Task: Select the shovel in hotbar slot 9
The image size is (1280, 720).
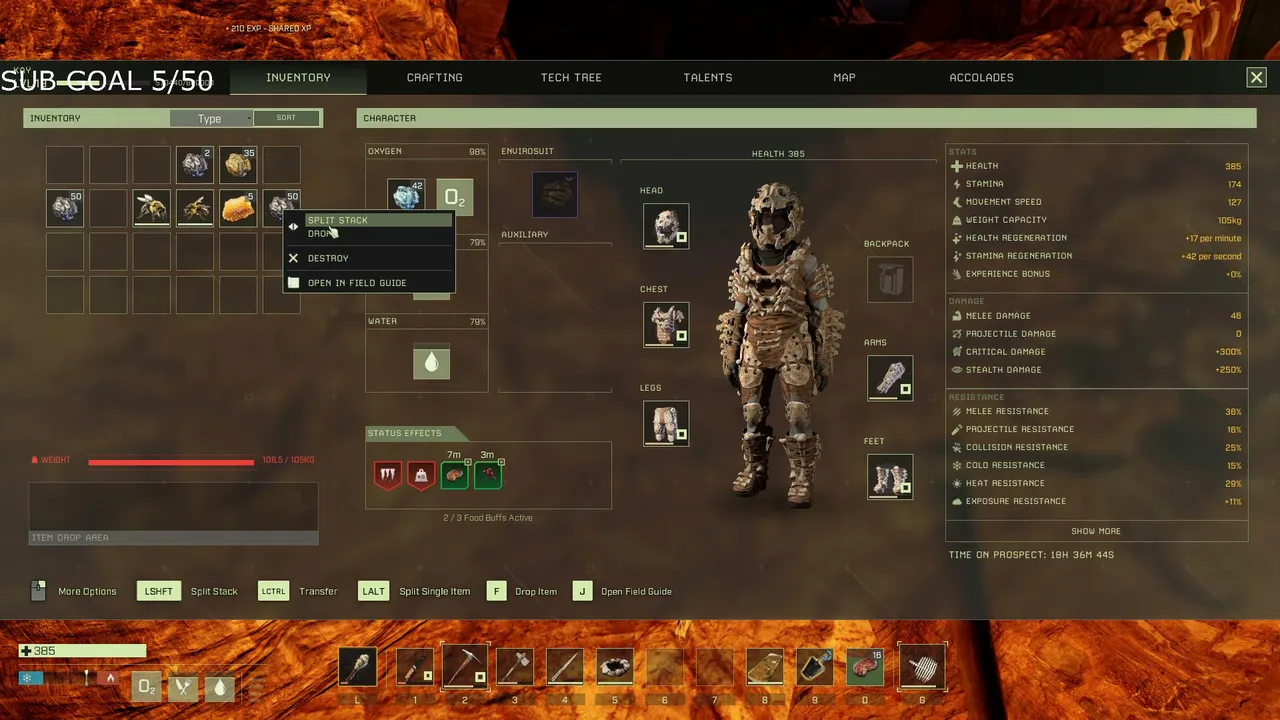Action: tap(815, 666)
